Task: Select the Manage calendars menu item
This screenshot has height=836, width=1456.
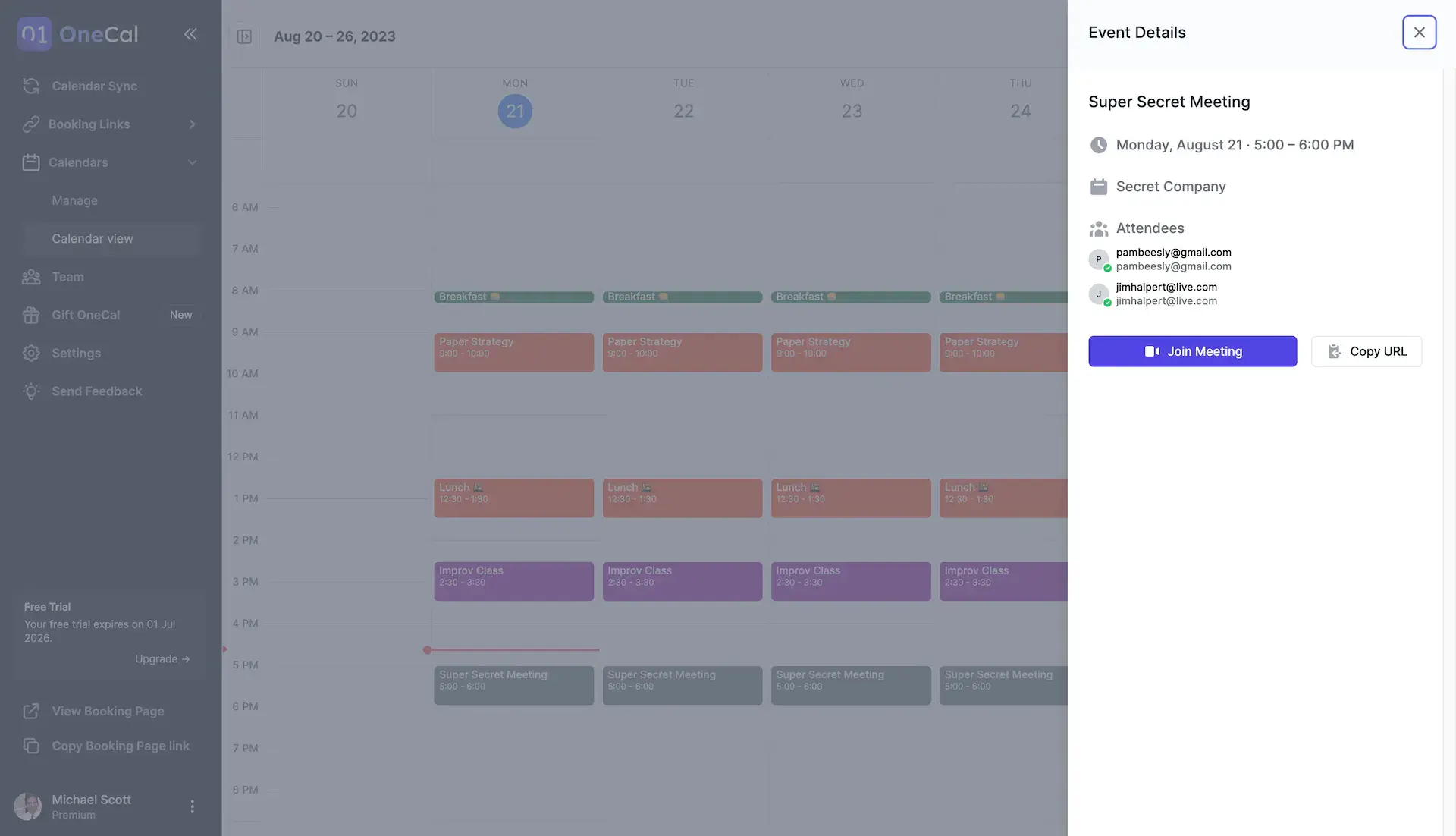Action: click(74, 200)
